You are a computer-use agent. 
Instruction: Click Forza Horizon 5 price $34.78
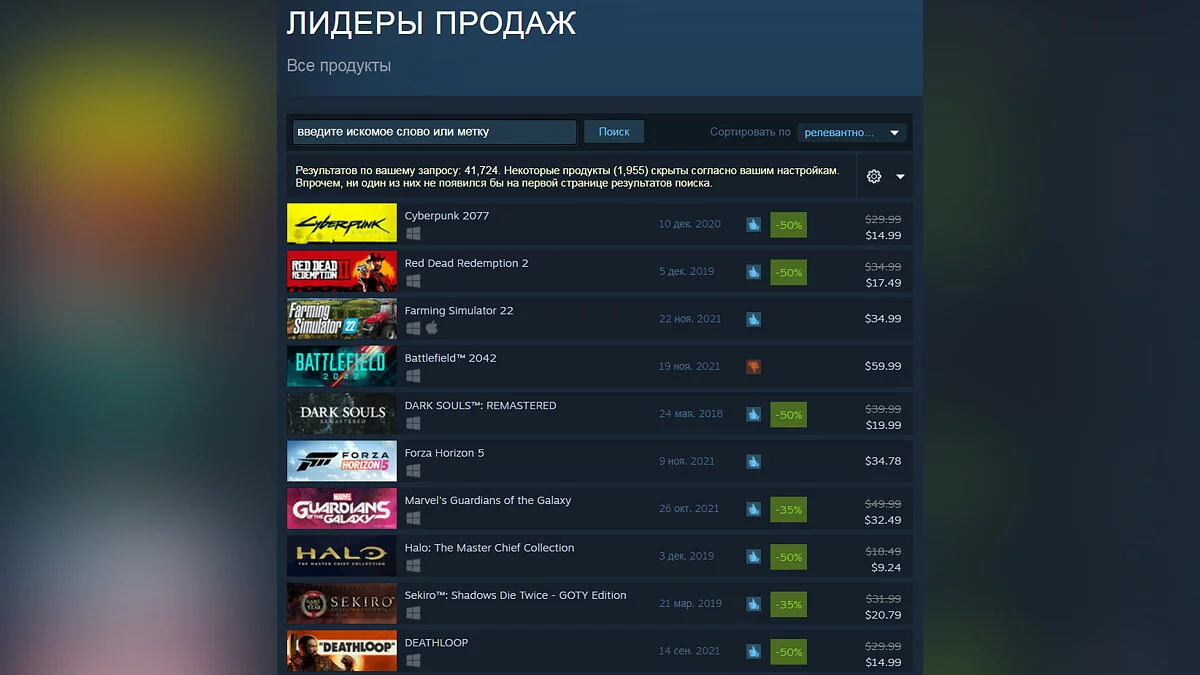pyautogui.click(x=883, y=461)
